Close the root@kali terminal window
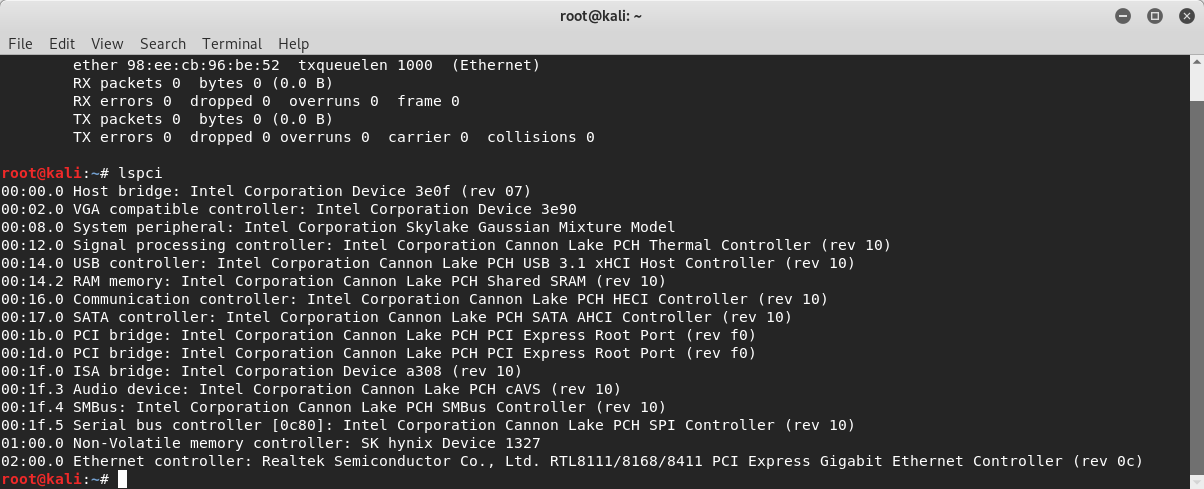This screenshot has width=1204, height=489. [1183, 16]
